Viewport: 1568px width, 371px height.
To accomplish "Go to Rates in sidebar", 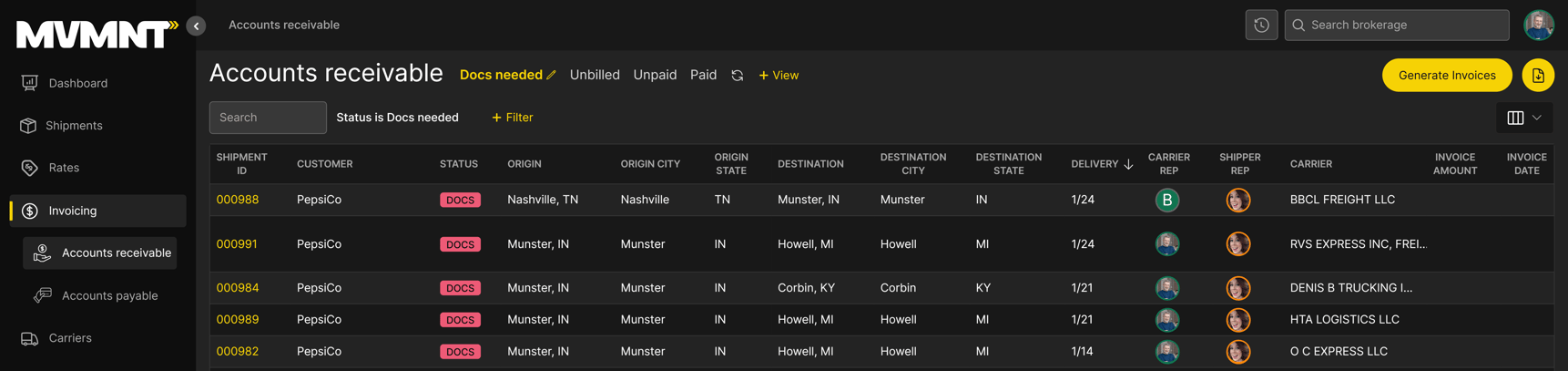I will point(64,168).
